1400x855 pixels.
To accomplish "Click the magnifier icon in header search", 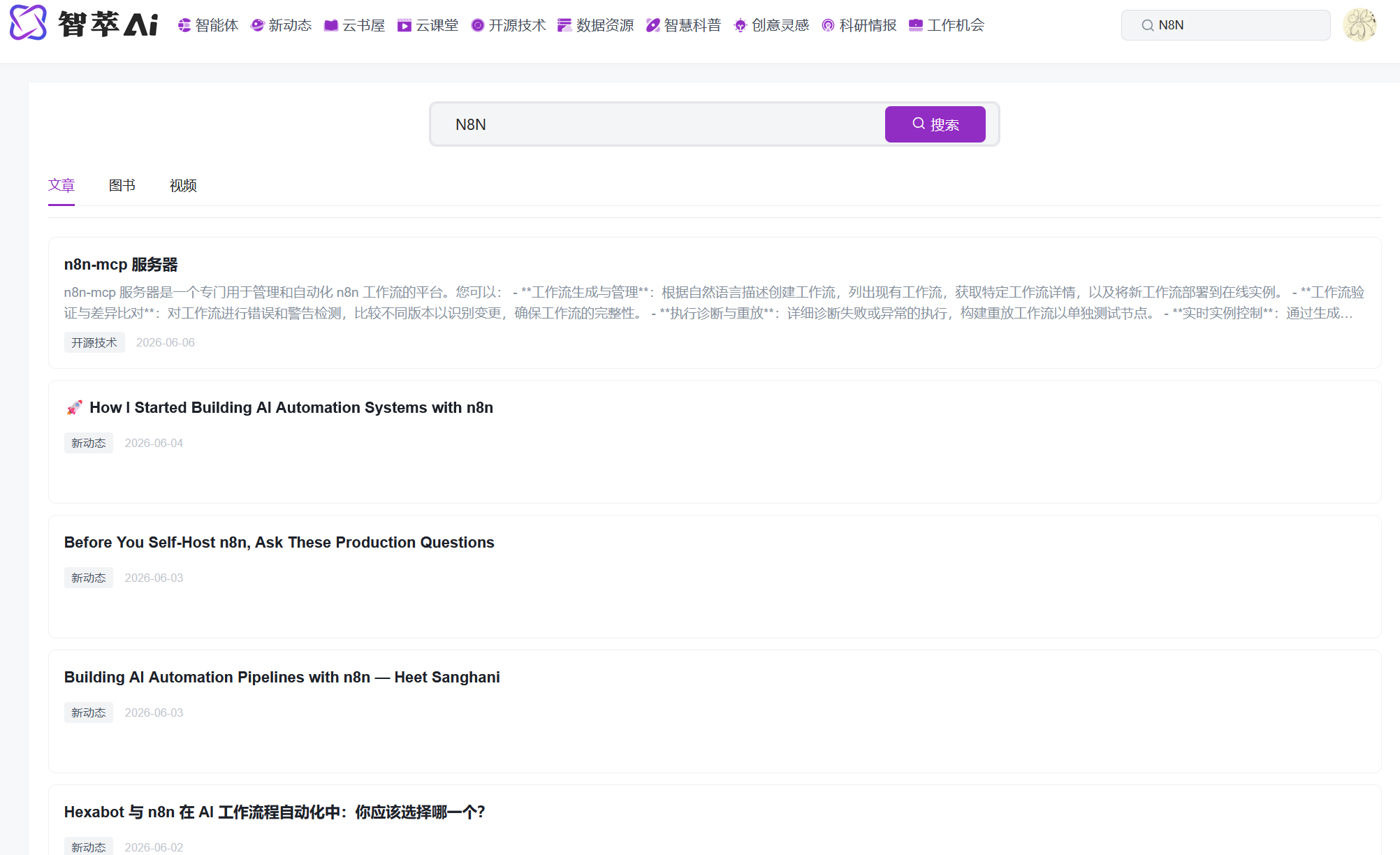I will click(1148, 25).
